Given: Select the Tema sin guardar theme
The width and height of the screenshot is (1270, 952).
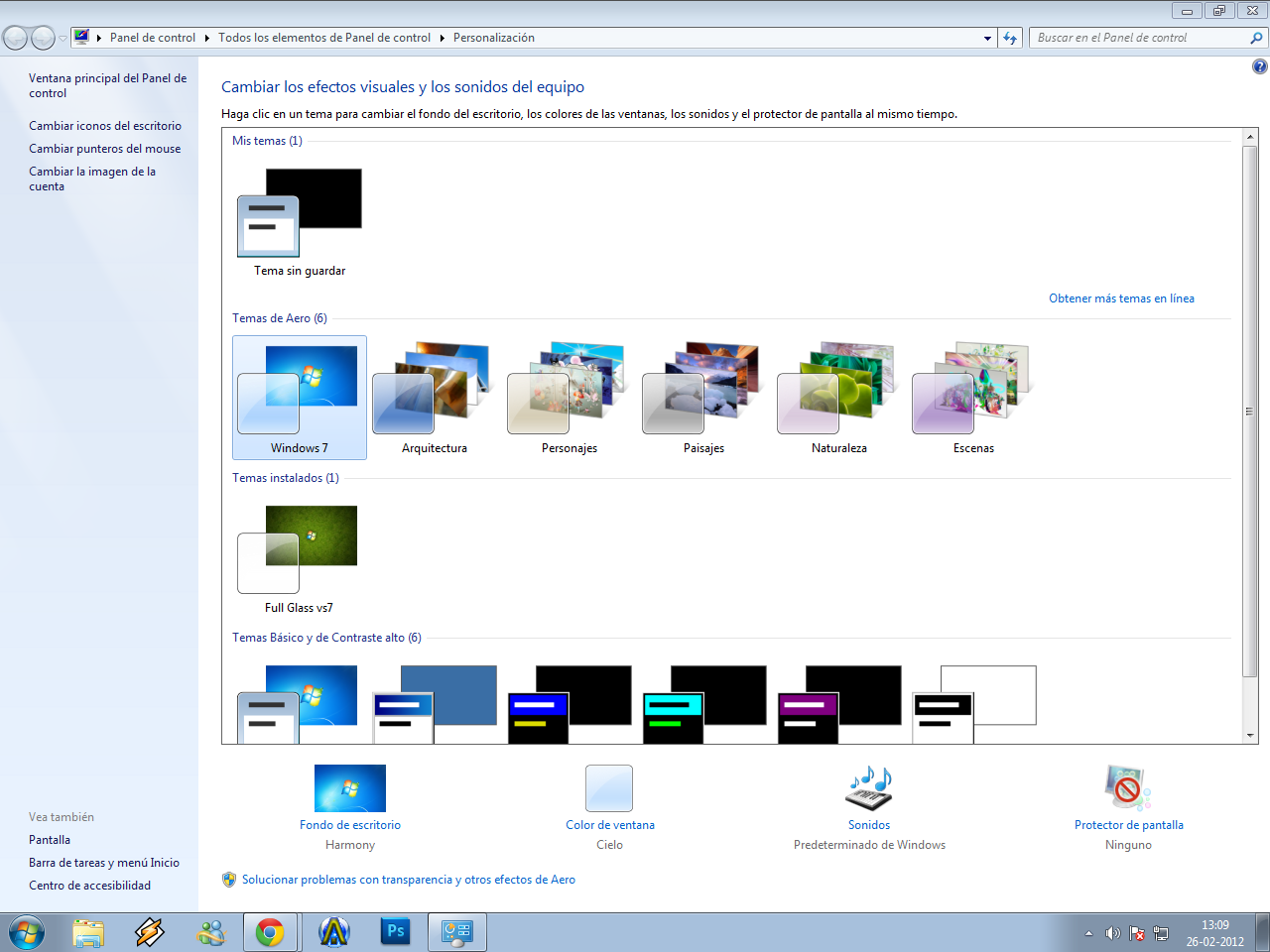Looking at the screenshot, I should click(300, 222).
